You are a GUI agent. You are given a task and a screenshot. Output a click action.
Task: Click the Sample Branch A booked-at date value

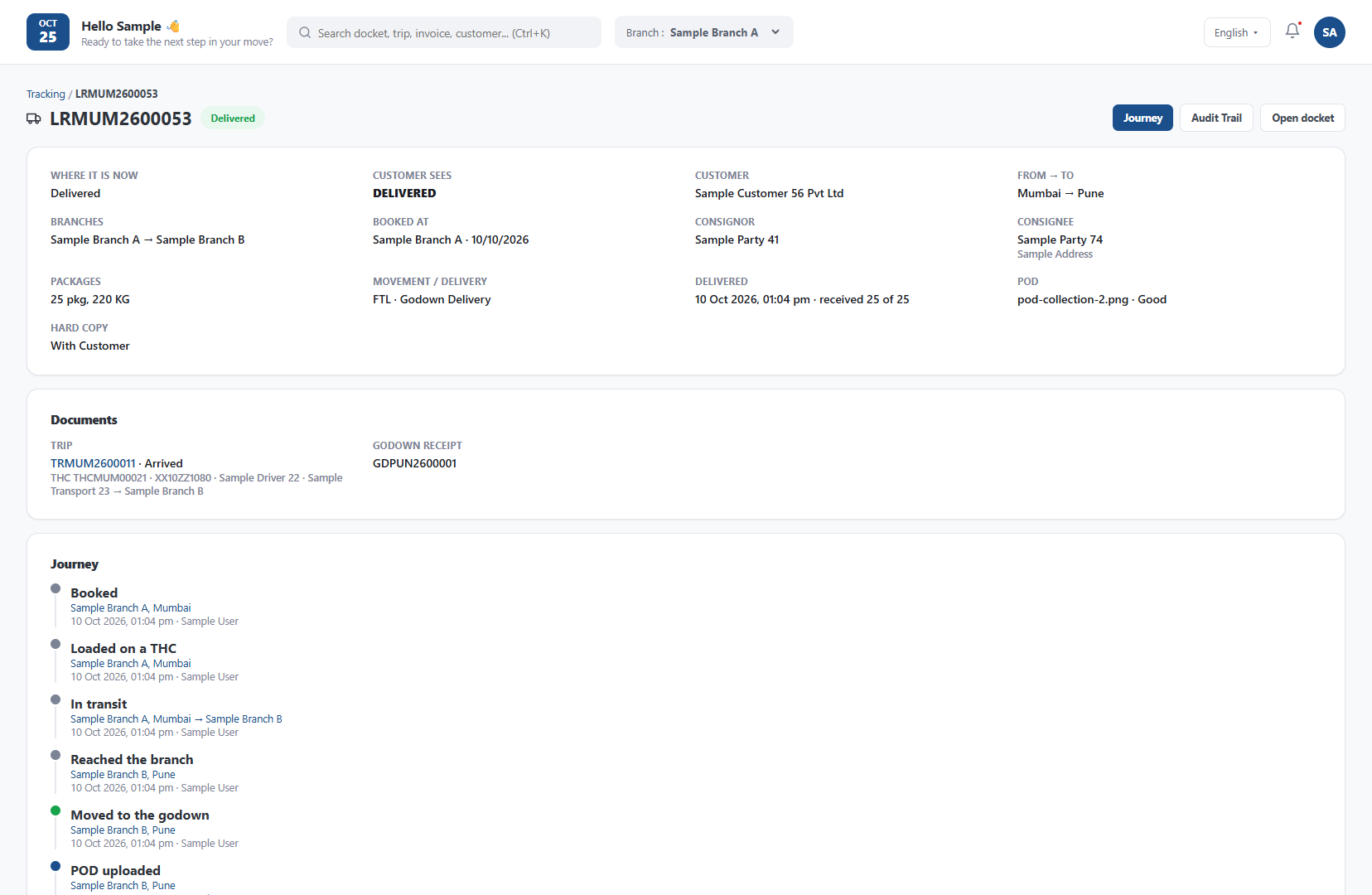coord(451,239)
